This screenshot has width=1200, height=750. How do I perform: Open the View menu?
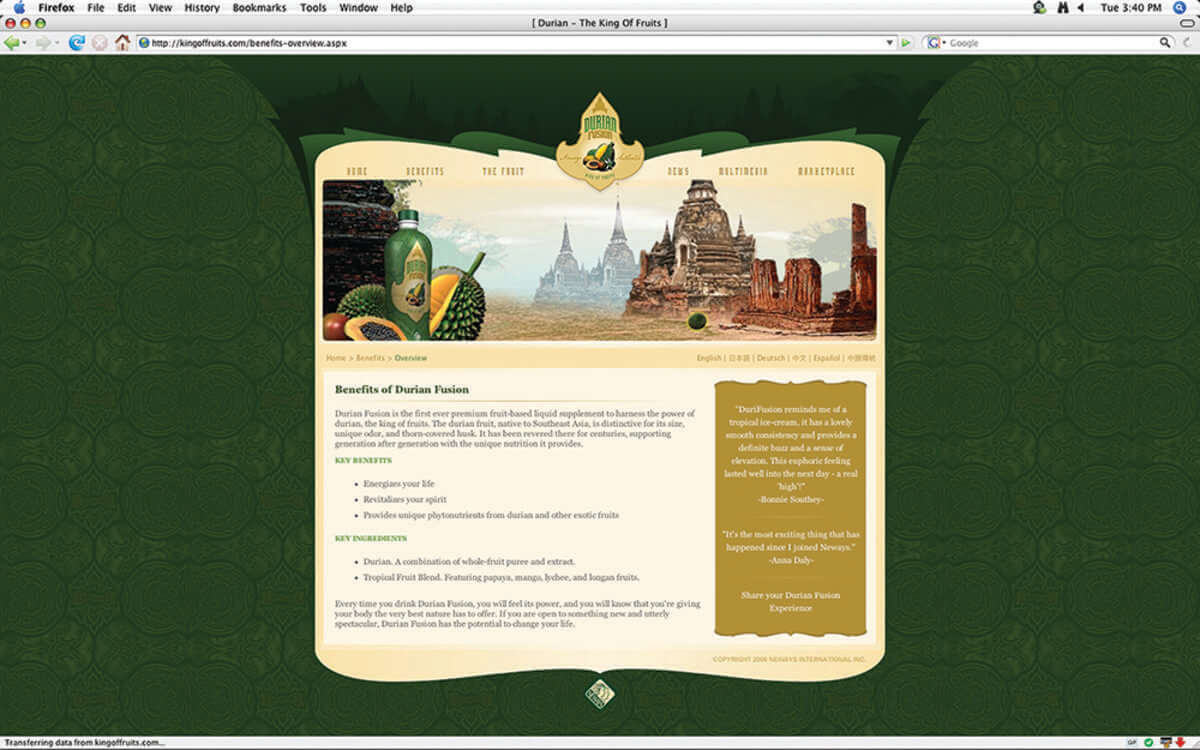point(160,7)
